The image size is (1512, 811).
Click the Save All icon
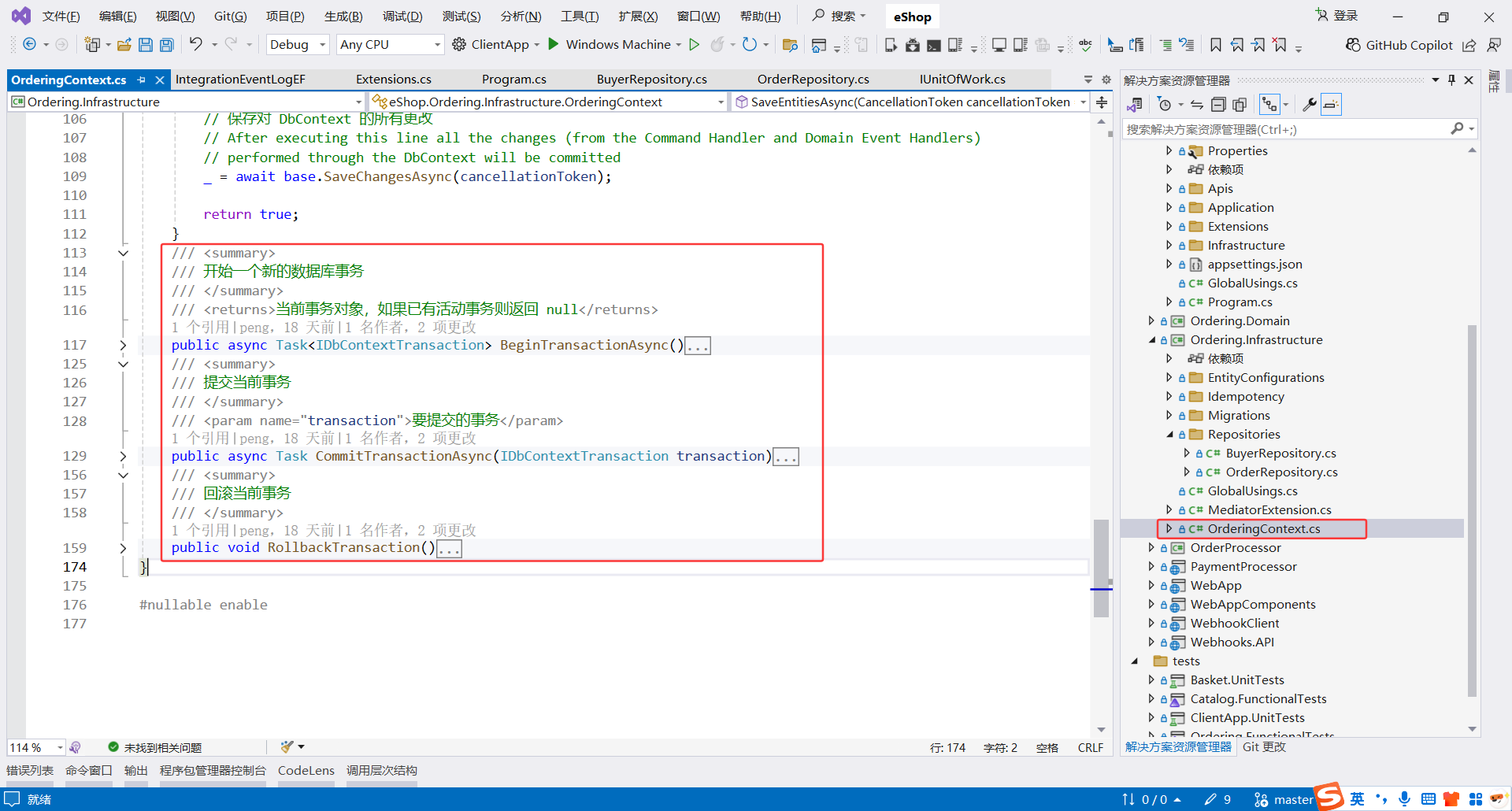(x=166, y=45)
